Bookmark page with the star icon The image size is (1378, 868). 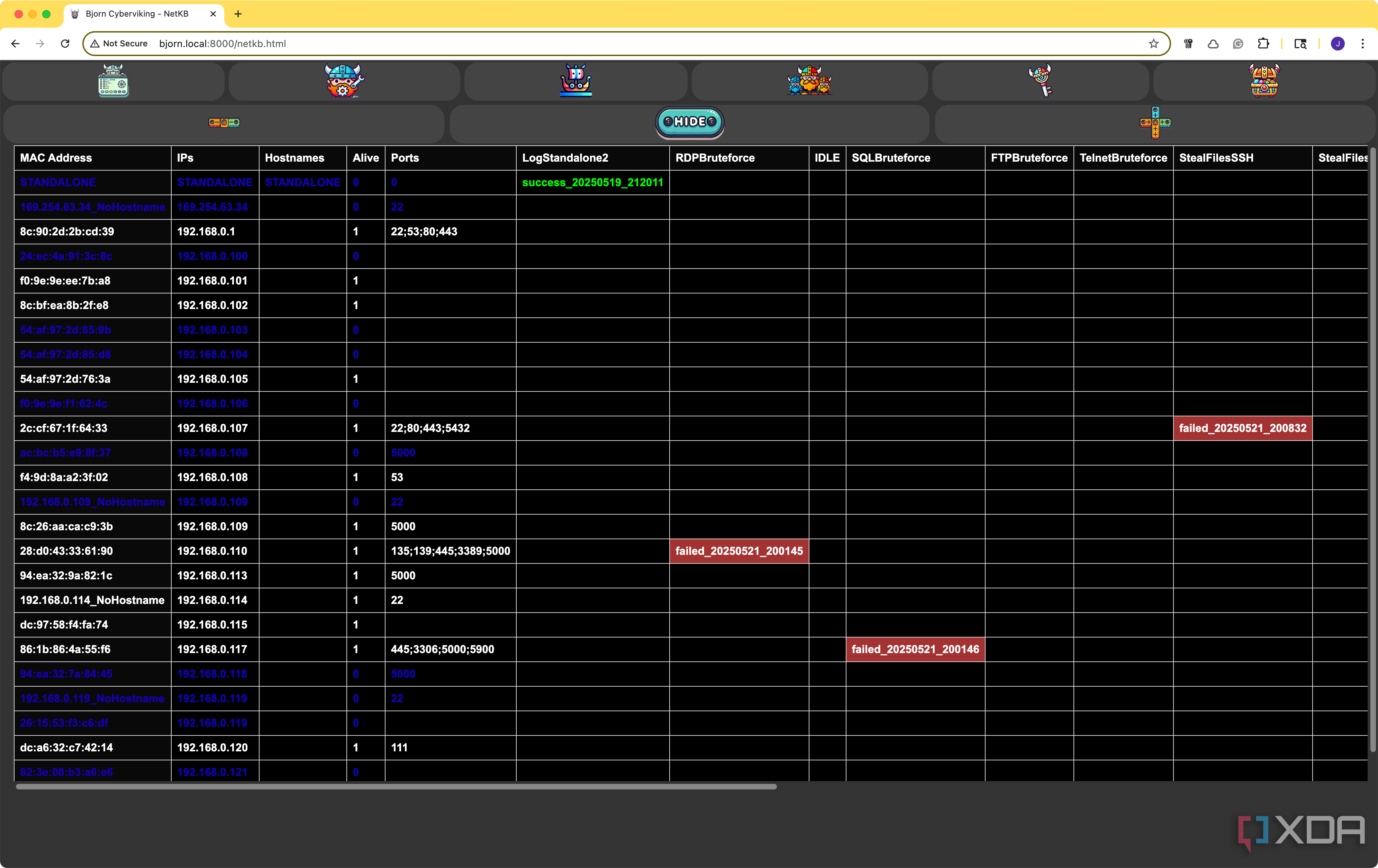(1153, 44)
